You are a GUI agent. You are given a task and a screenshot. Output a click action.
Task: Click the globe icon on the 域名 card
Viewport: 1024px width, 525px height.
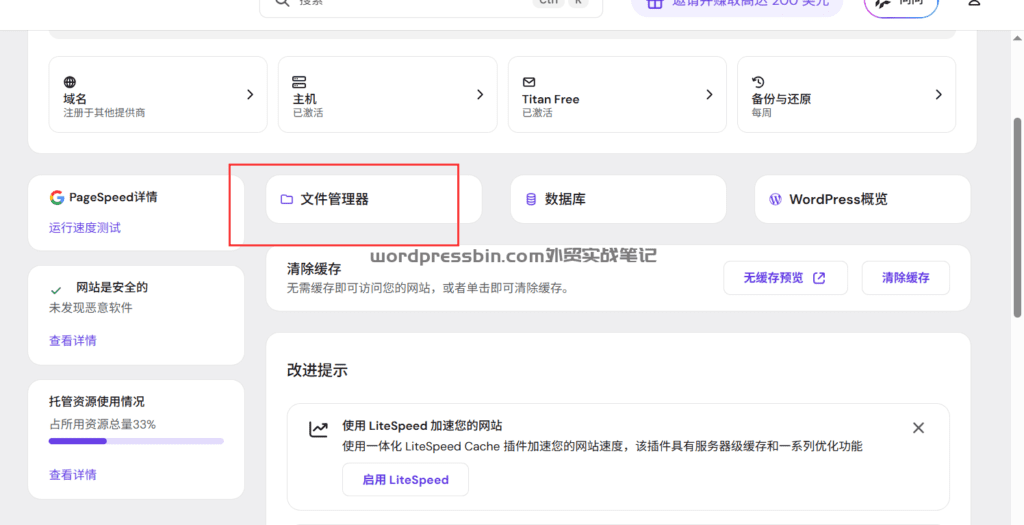coord(70,82)
